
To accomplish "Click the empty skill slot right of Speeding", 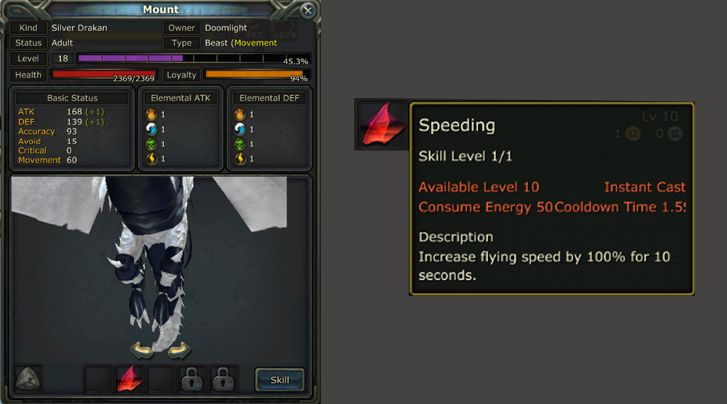I will (x=161, y=379).
